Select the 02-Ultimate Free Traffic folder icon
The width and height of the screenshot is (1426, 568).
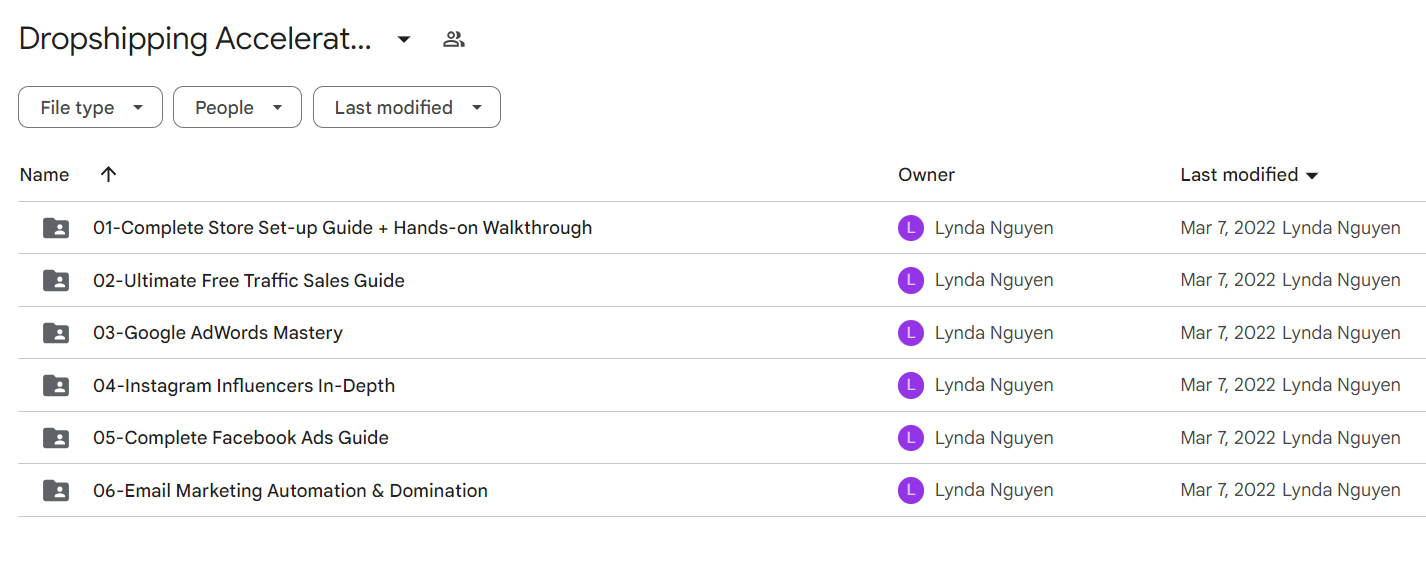coord(56,280)
